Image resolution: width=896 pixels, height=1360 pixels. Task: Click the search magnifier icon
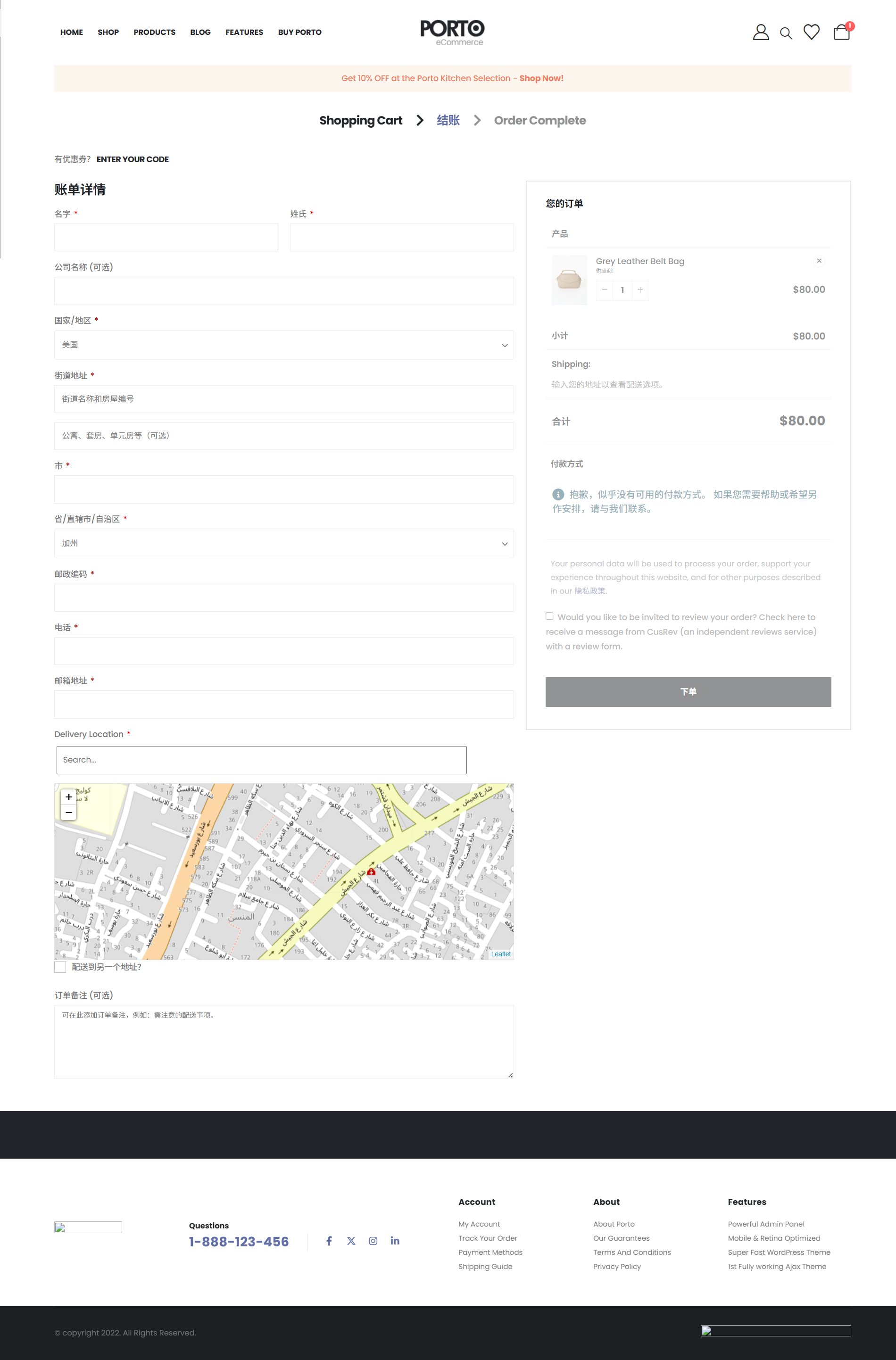[x=786, y=33]
